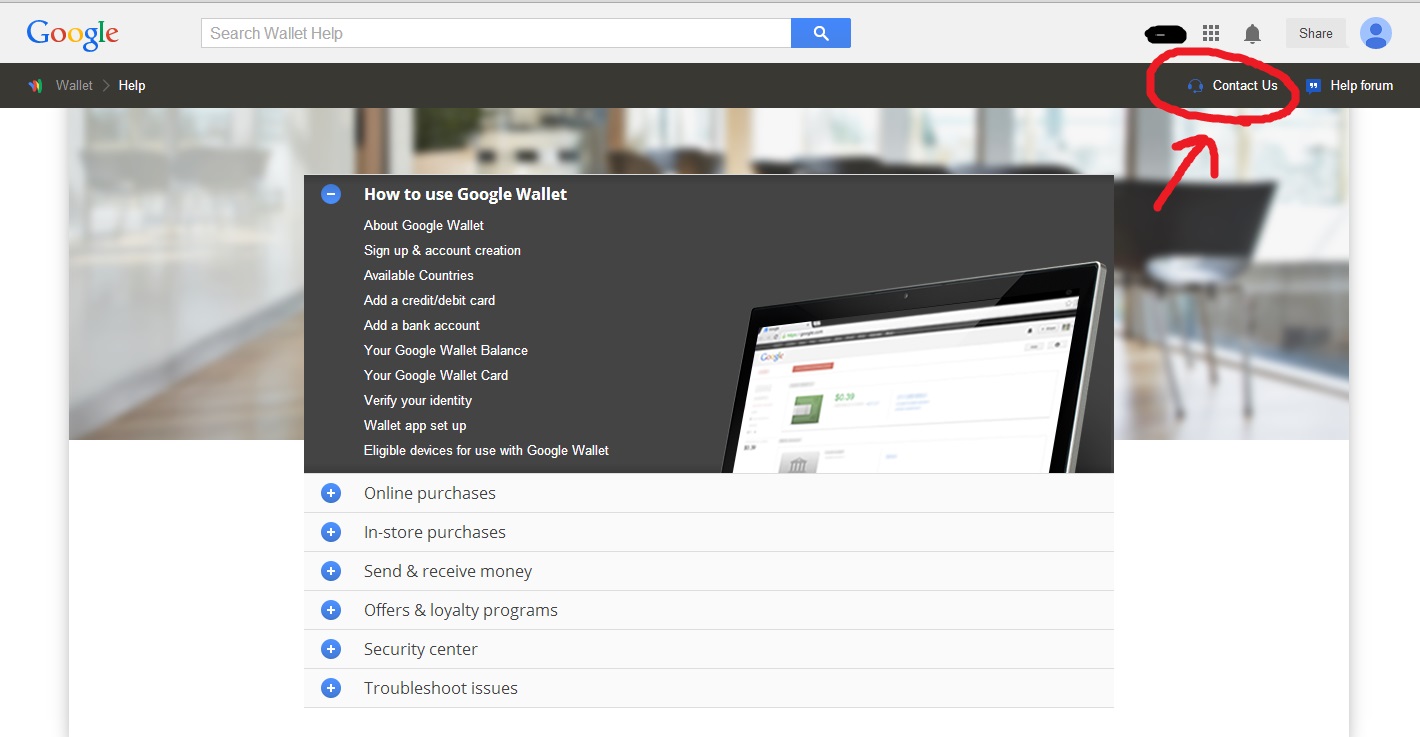Open Verify your identity article
Screen dimensions: 1420x737
pyautogui.click(x=418, y=400)
